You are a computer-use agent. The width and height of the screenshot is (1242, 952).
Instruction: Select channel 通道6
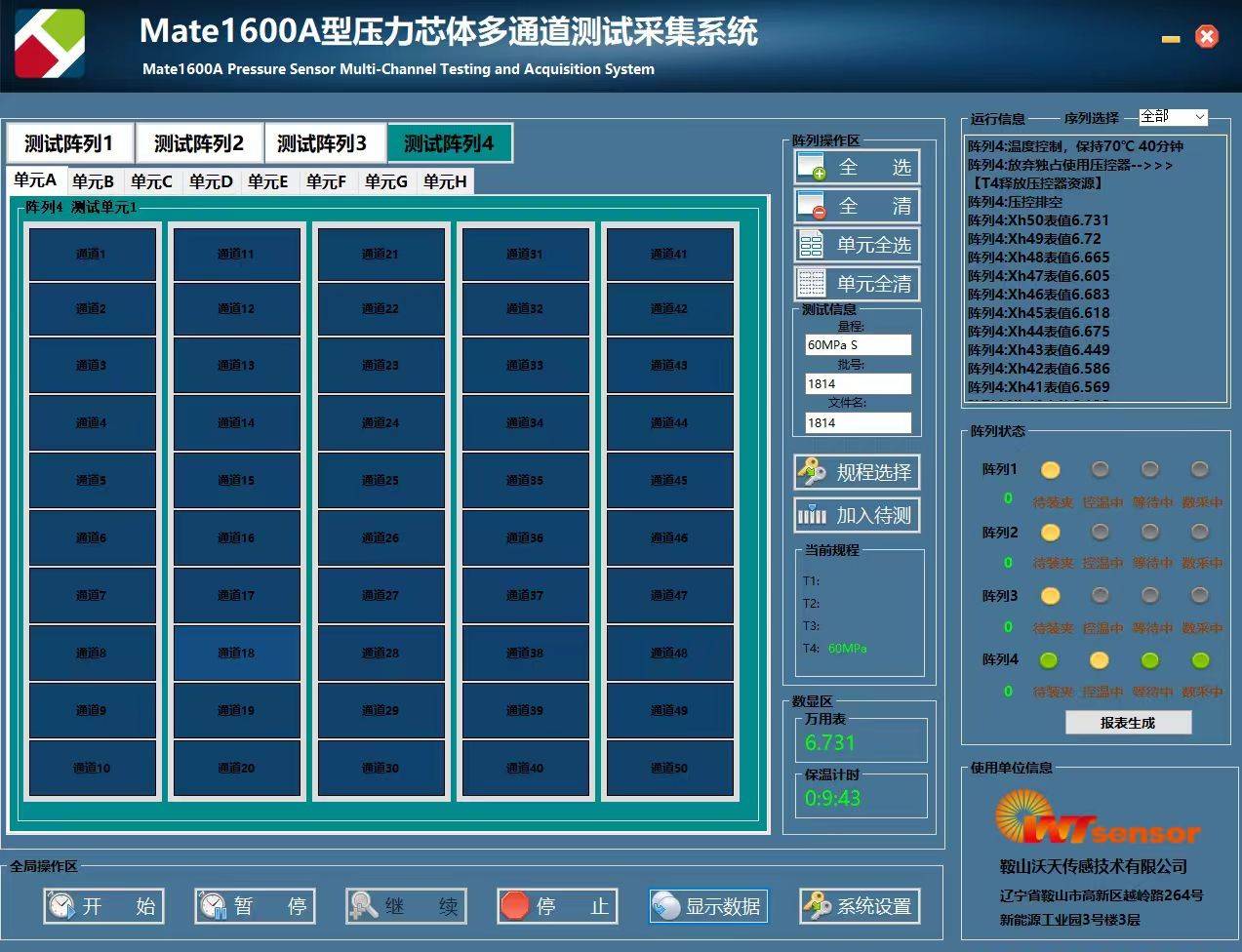tap(92, 537)
